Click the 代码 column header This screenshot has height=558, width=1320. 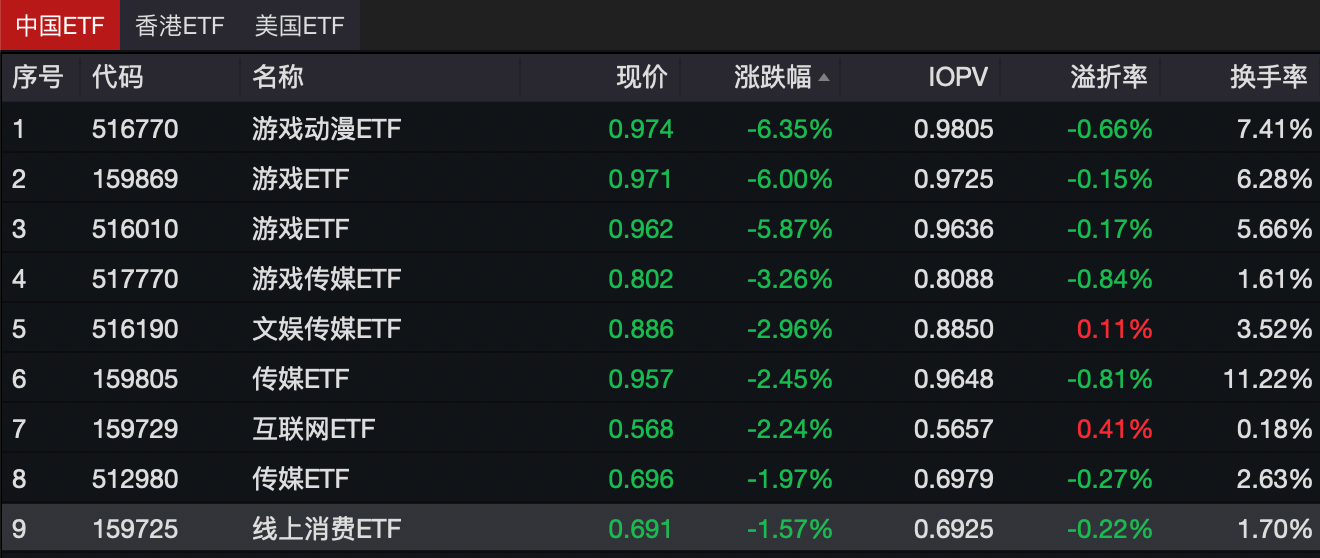[117, 78]
